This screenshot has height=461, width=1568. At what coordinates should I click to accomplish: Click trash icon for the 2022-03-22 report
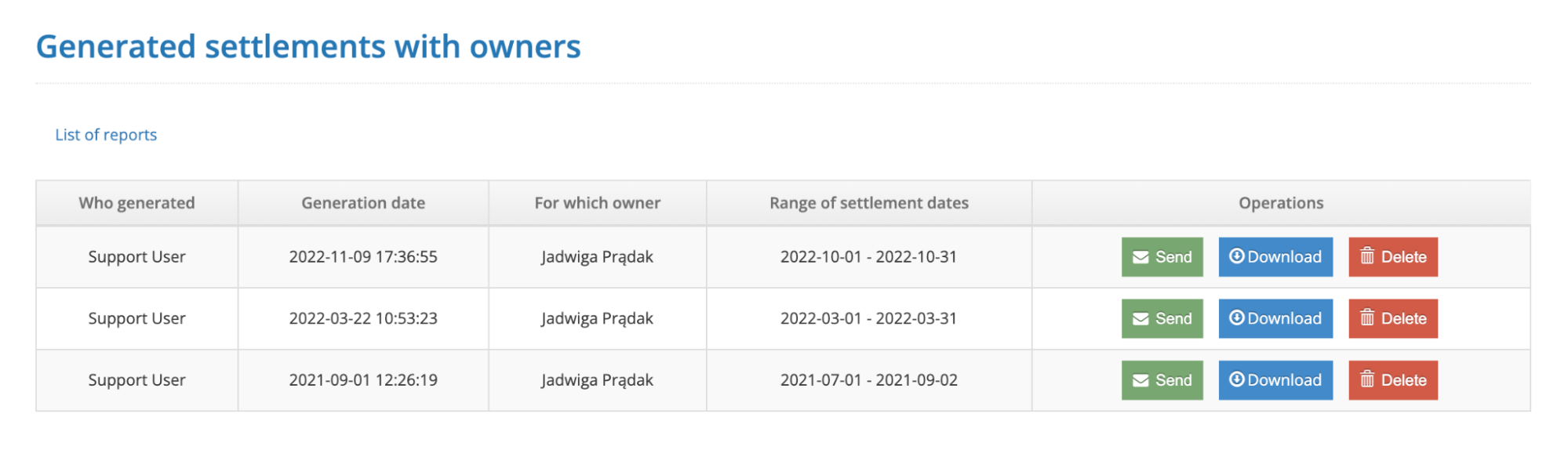(1367, 318)
